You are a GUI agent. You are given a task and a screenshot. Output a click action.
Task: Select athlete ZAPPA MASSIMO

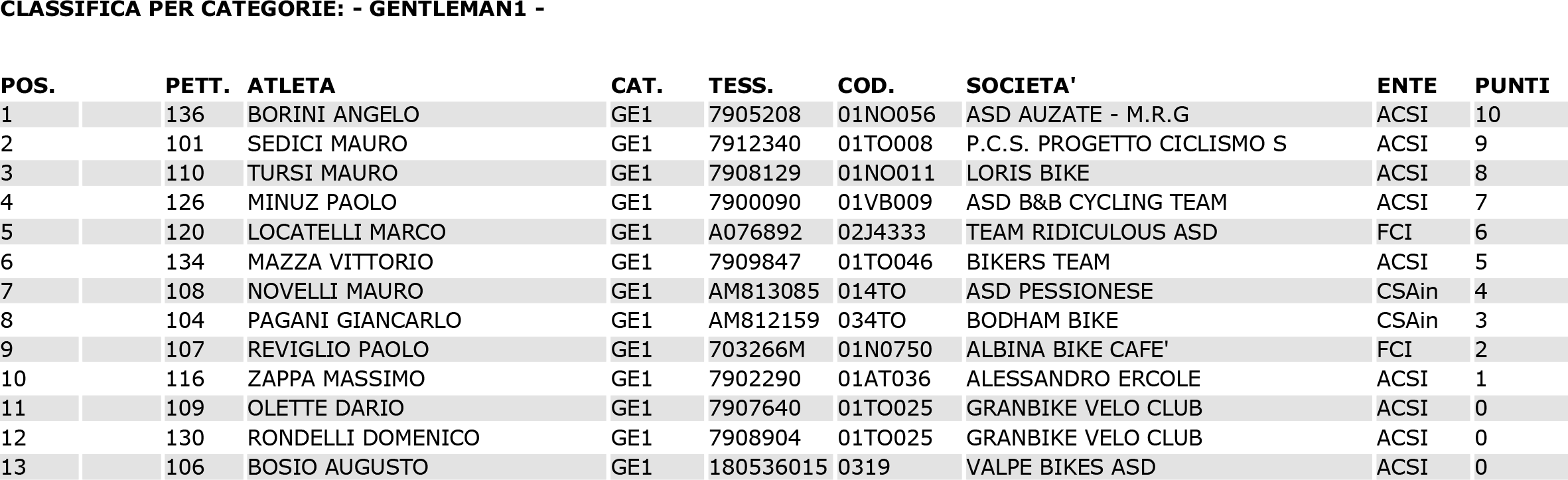[x=336, y=378]
